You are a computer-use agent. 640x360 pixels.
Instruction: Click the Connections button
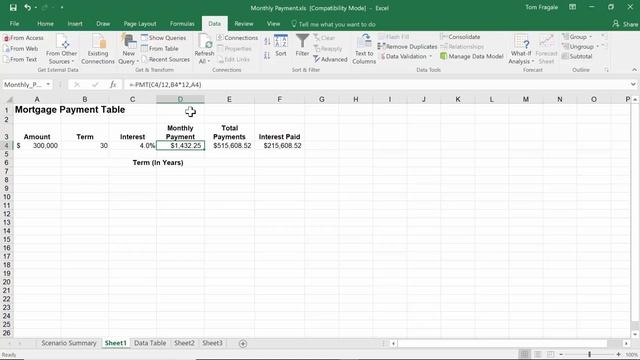pyautogui.click(x=237, y=38)
